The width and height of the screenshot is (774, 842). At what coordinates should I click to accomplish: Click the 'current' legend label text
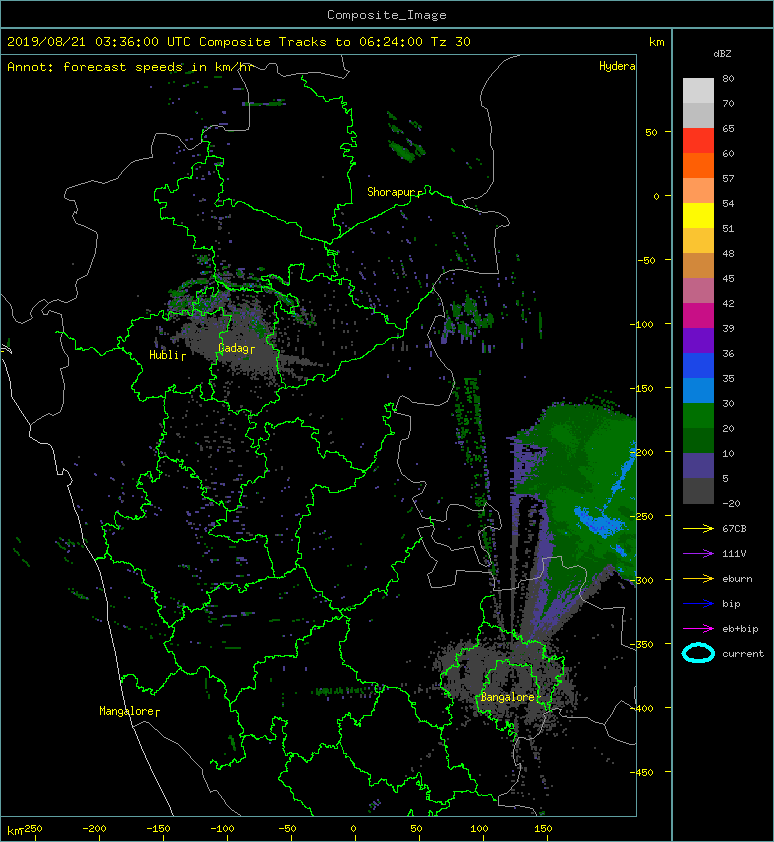coord(743,654)
